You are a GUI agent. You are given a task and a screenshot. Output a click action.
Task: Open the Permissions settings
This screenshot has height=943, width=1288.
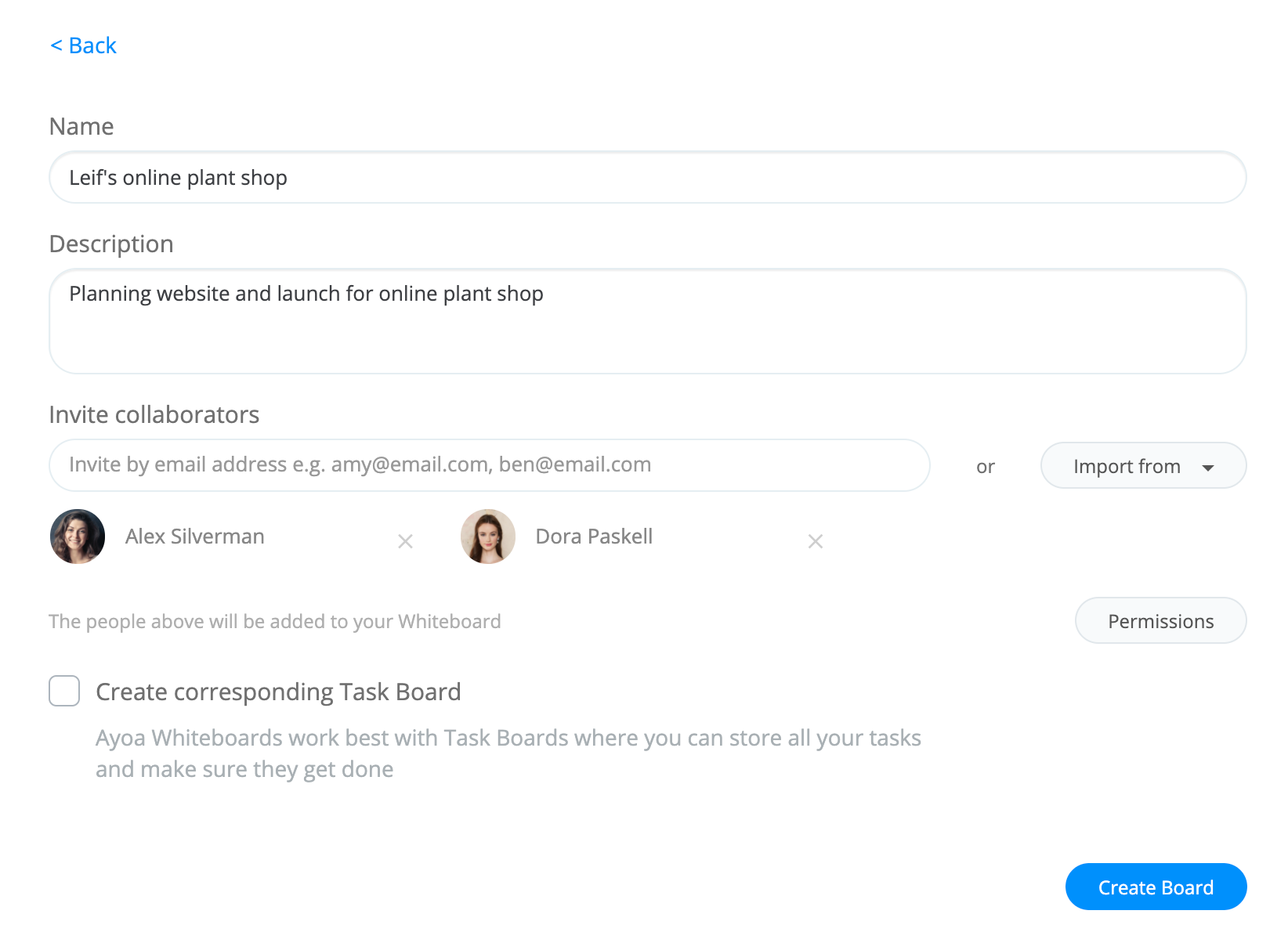coord(1161,620)
